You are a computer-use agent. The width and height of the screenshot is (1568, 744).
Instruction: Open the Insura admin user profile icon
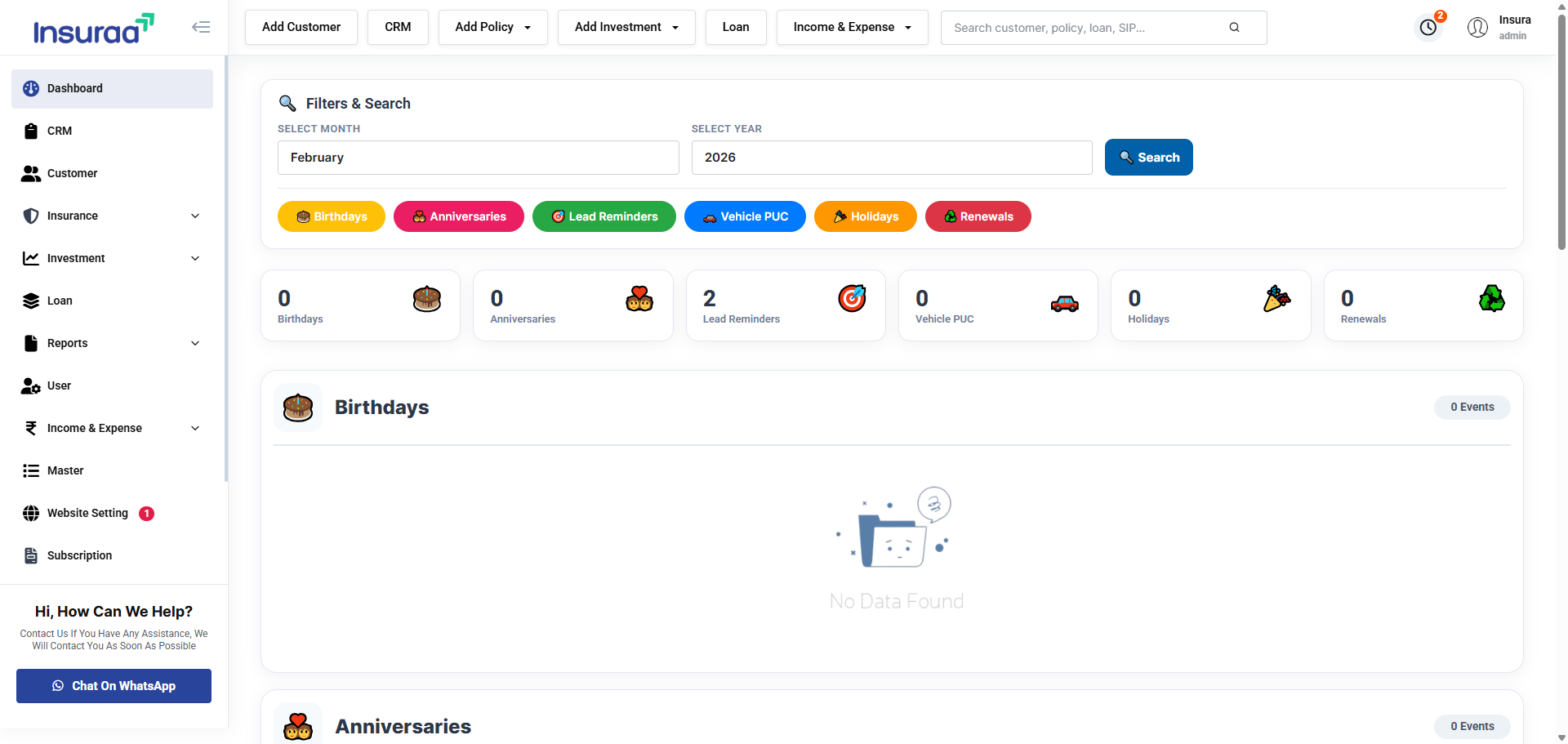coord(1477,28)
